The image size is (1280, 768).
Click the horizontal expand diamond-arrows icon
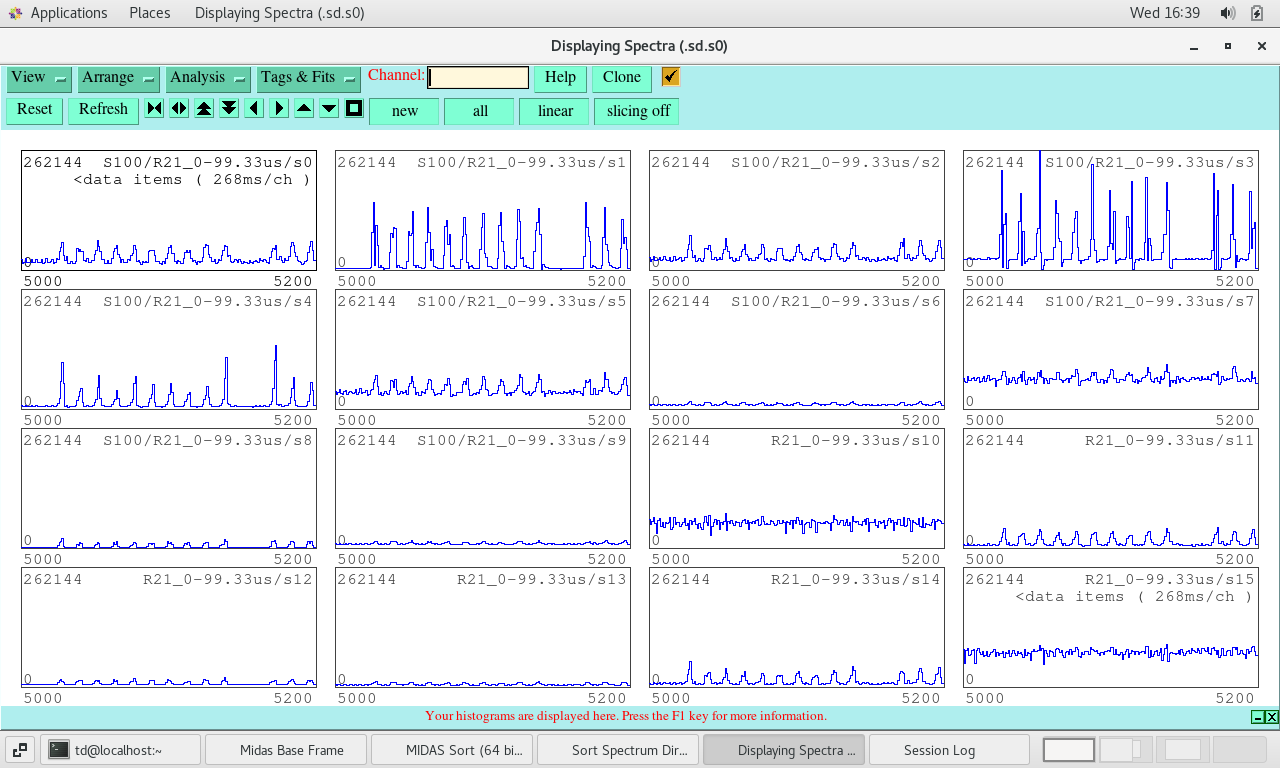(x=179, y=109)
